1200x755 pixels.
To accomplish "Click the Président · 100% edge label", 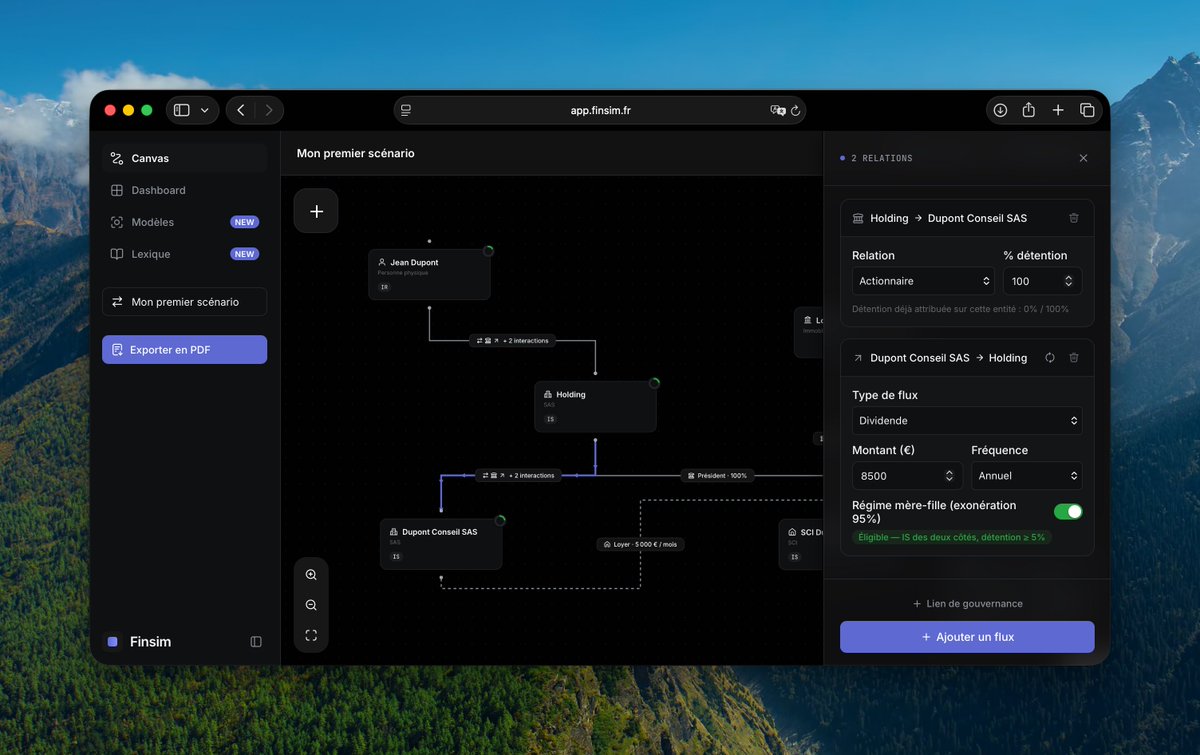I will click(717, 476).
